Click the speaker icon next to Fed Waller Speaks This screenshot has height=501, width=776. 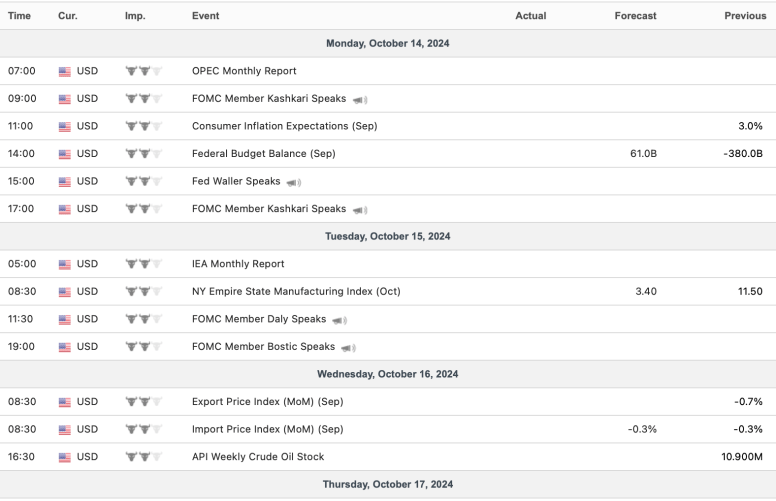coord(294,182)
